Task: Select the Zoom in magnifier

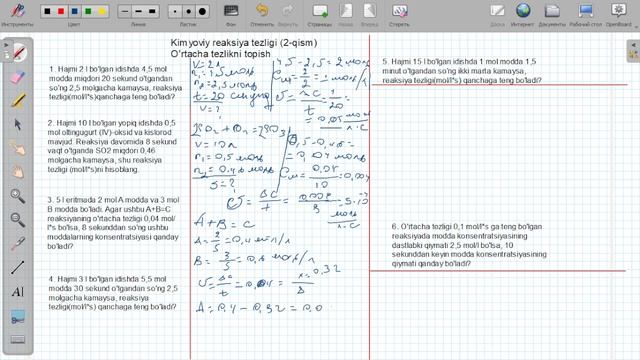Action: coord(18,196)
